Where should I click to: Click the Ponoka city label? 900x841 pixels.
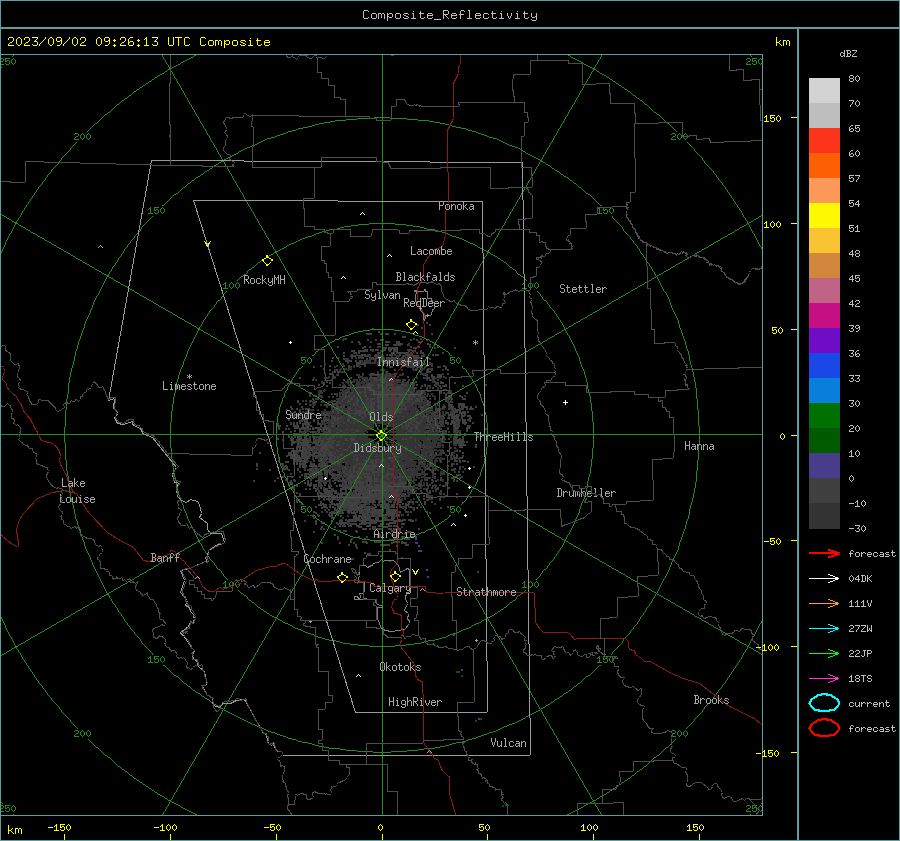click(x=456, y=206)
